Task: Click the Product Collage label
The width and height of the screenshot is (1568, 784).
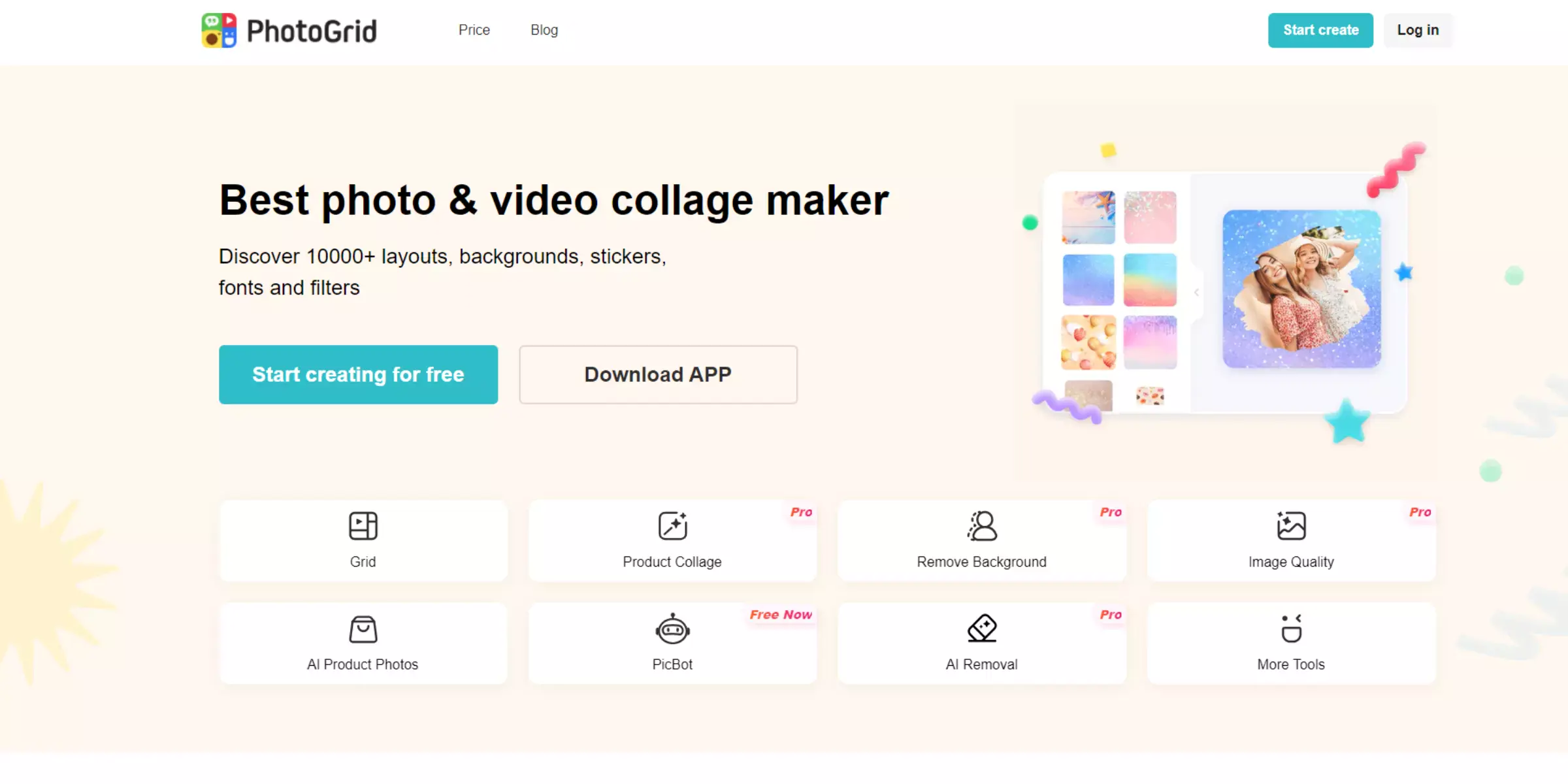Action: 672,562
